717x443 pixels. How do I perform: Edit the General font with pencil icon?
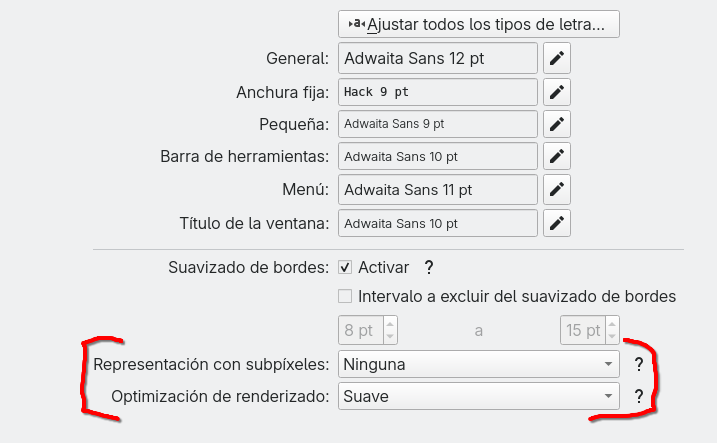coord(556,58)
